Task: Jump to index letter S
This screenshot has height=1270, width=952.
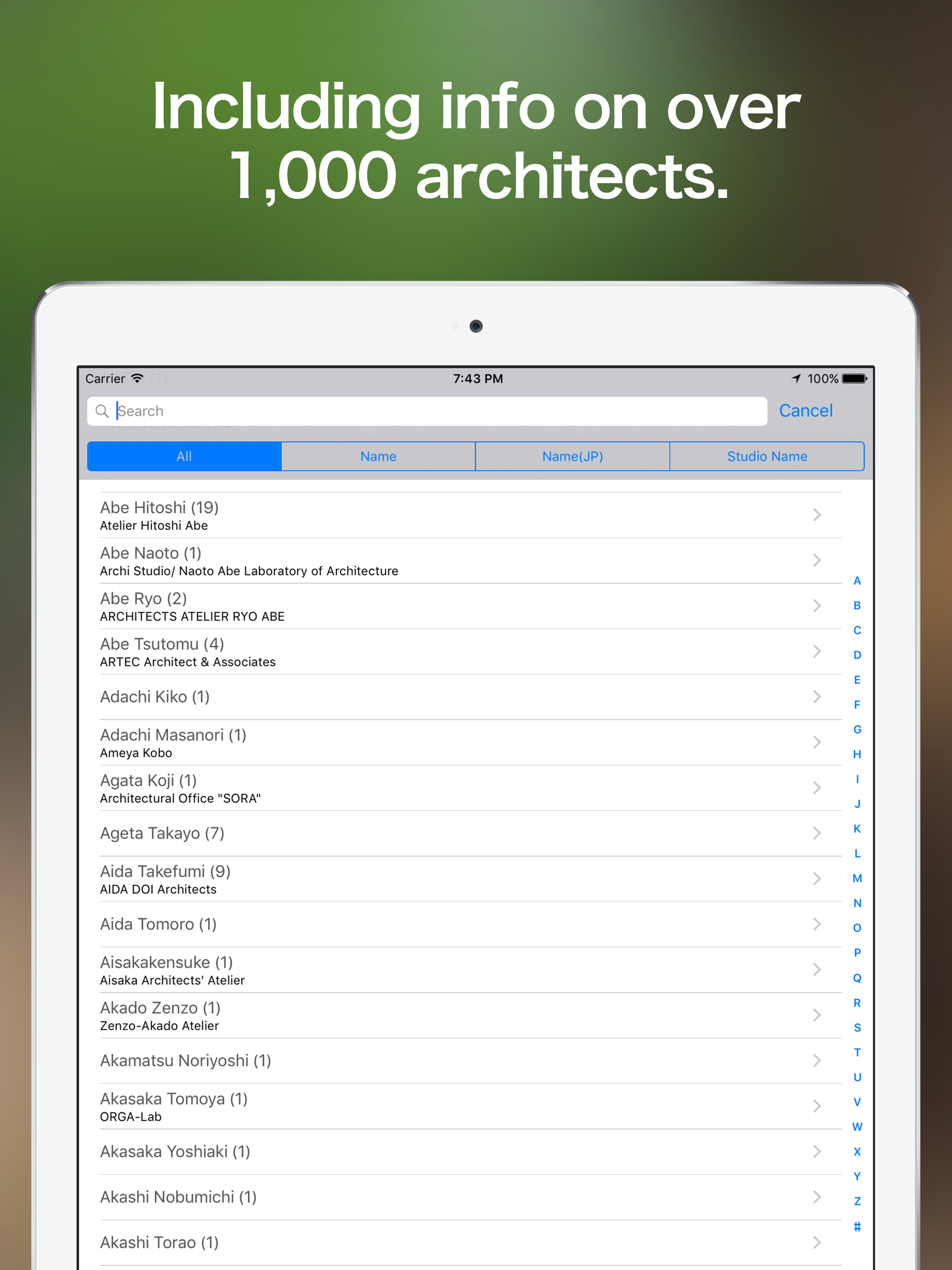Action: pyautogui.click(x=857, y=1027)
